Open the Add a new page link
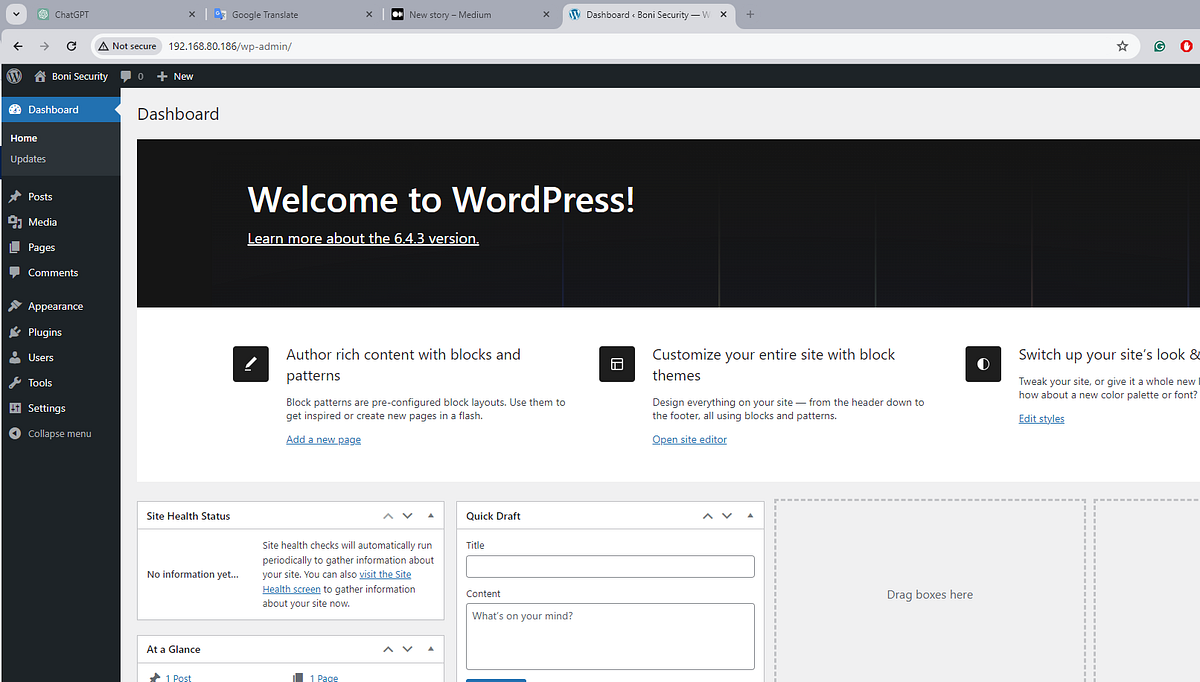The width and height of the screenshot is (1200, 682). (323, 439)
